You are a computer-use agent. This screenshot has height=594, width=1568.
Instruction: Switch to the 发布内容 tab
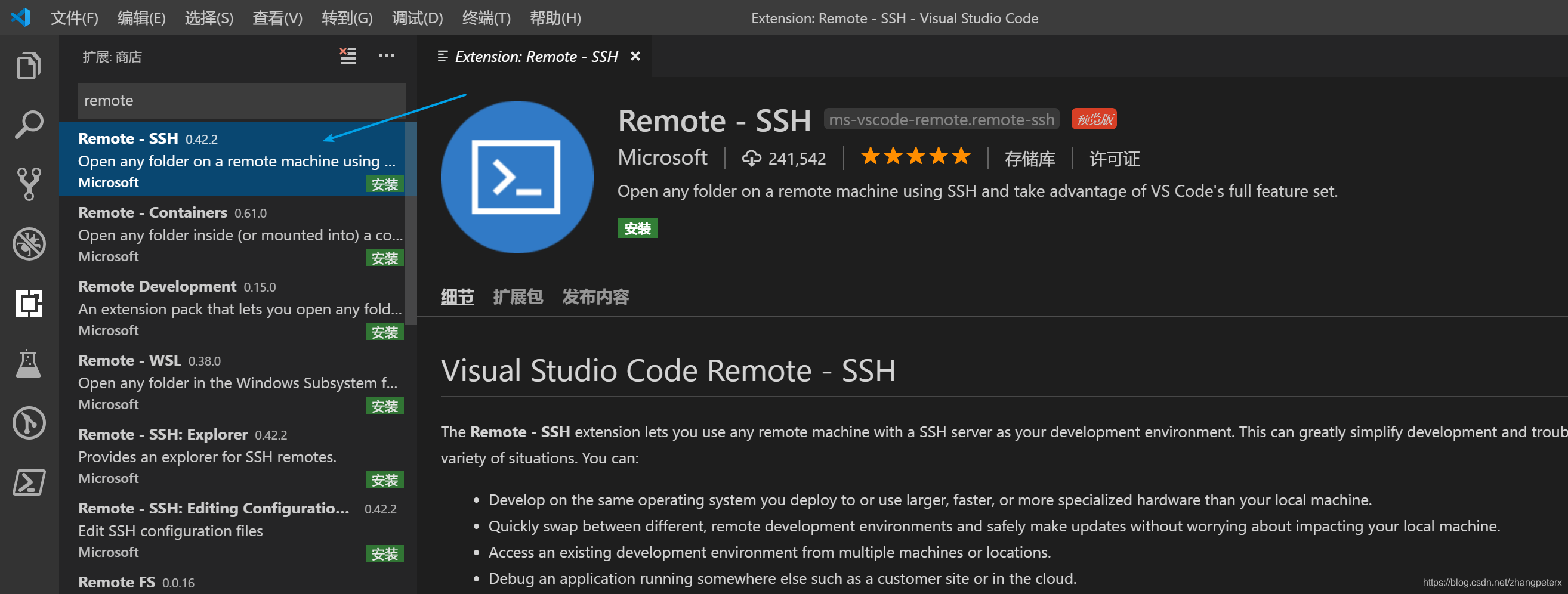click(595, 296)
